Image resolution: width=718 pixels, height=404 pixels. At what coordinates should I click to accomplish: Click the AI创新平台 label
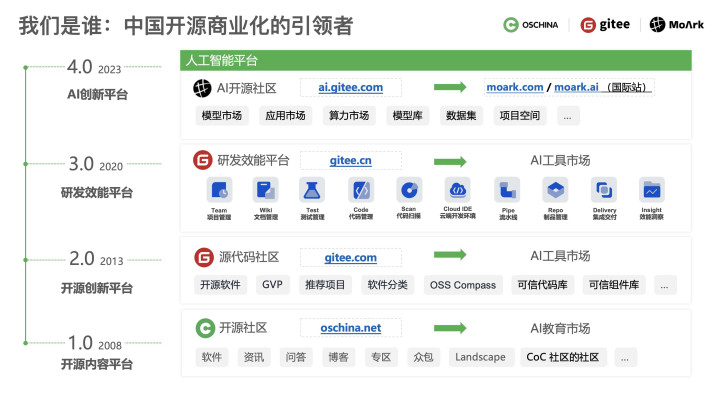[x=97, y=94]
